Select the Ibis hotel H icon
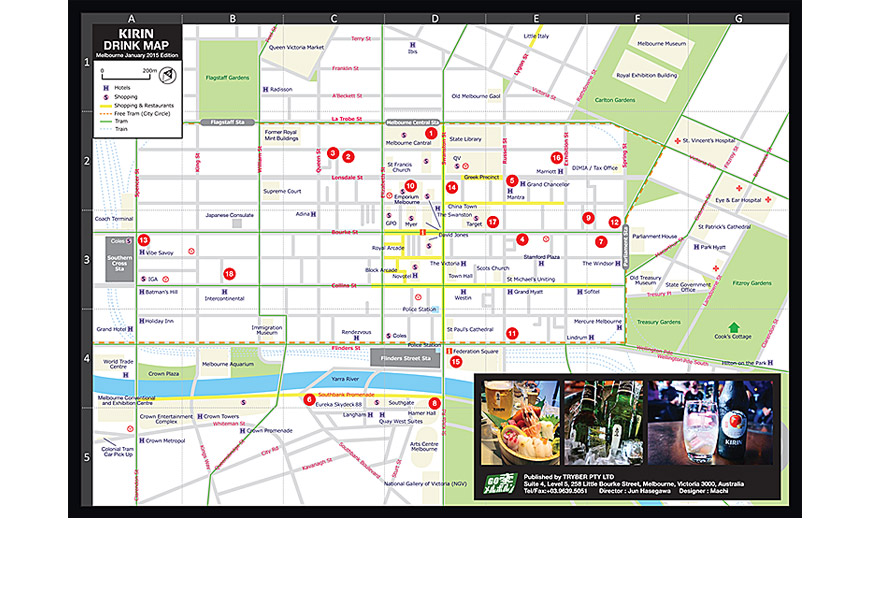 click(412, 44)
